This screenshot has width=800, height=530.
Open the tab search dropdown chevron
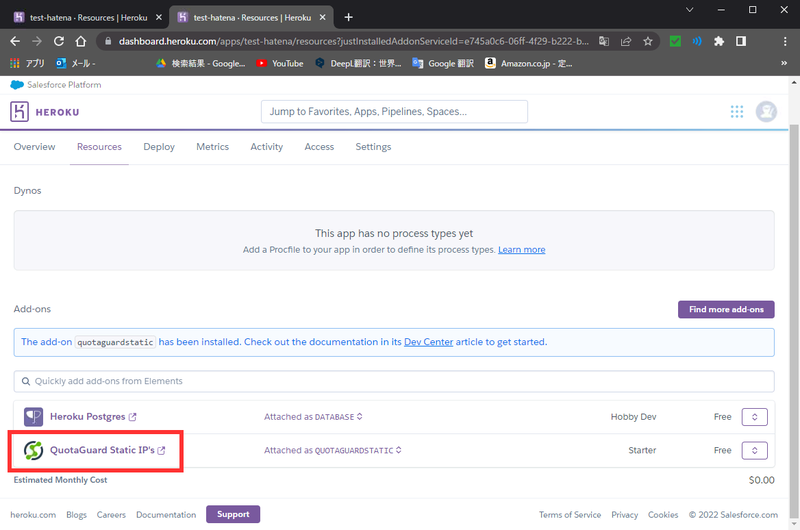pos(689,10)
